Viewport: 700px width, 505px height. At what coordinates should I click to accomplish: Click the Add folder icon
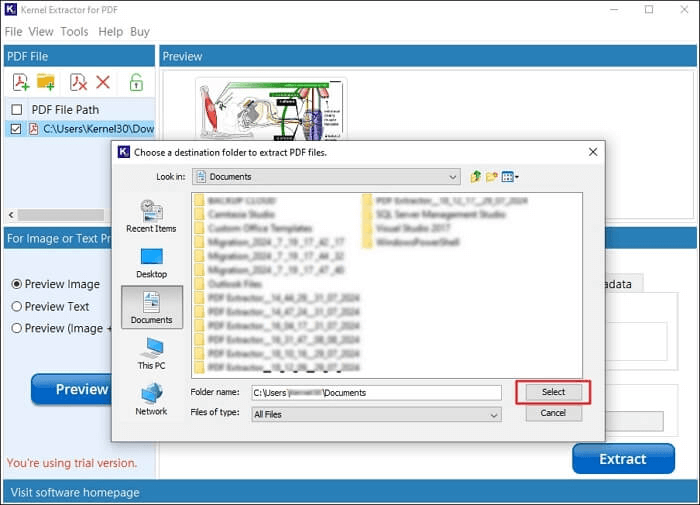pyautogui.click(x=46, y=82)
